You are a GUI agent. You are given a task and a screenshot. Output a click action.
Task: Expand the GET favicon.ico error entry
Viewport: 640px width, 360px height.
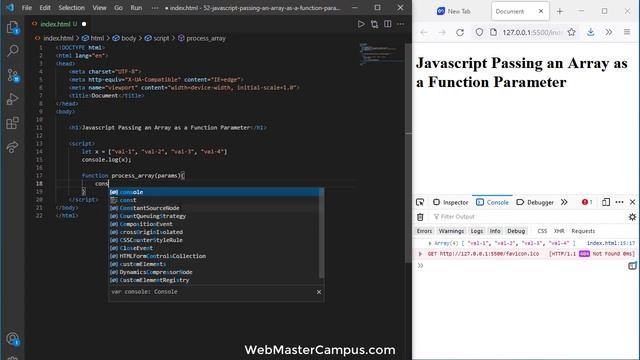[420, 254]
